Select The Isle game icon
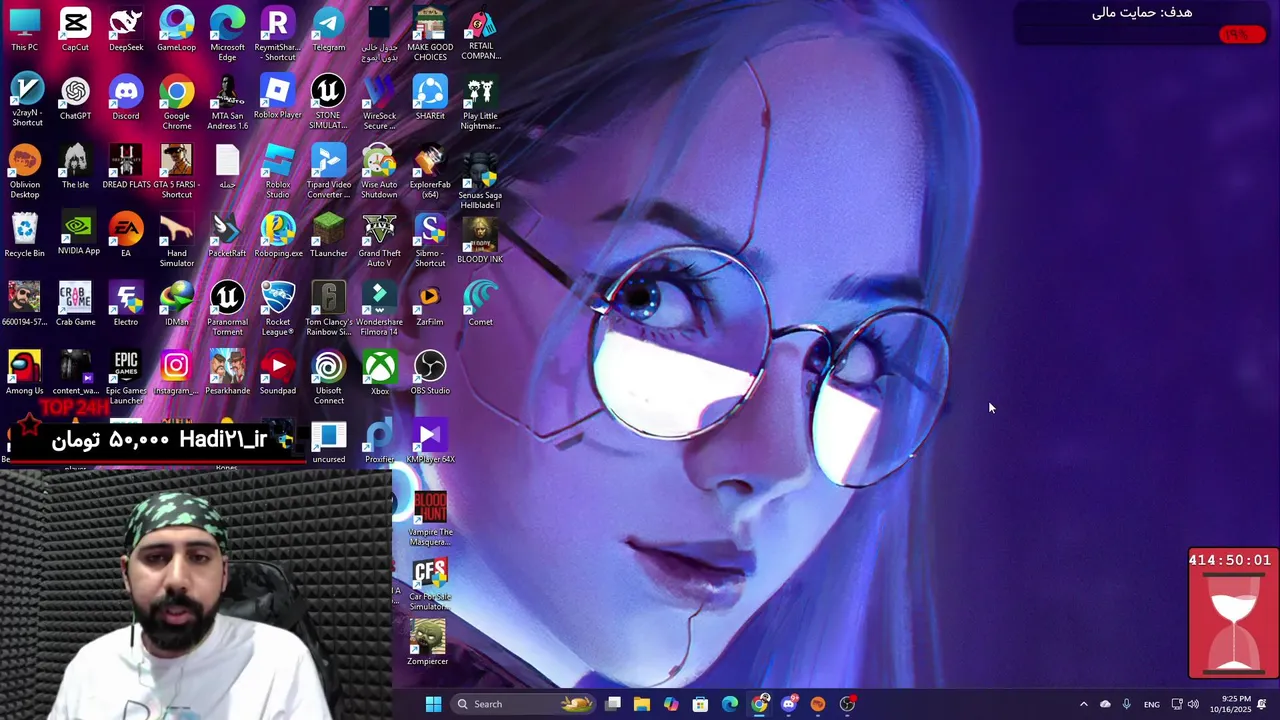Screen dimensions: 1280x720 coord(75,167)
